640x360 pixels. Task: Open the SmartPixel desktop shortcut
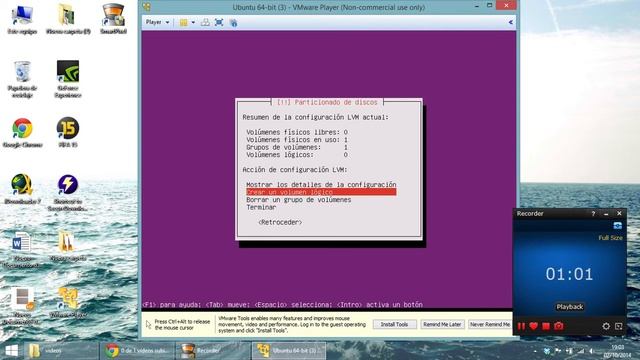[x=113, y=20]
